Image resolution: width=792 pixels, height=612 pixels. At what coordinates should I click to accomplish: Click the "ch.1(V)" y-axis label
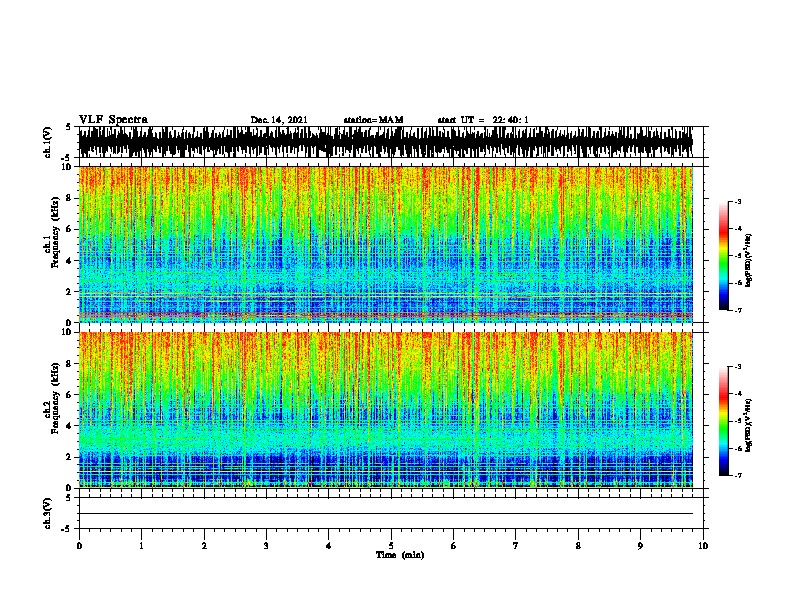tap(48, 142)
